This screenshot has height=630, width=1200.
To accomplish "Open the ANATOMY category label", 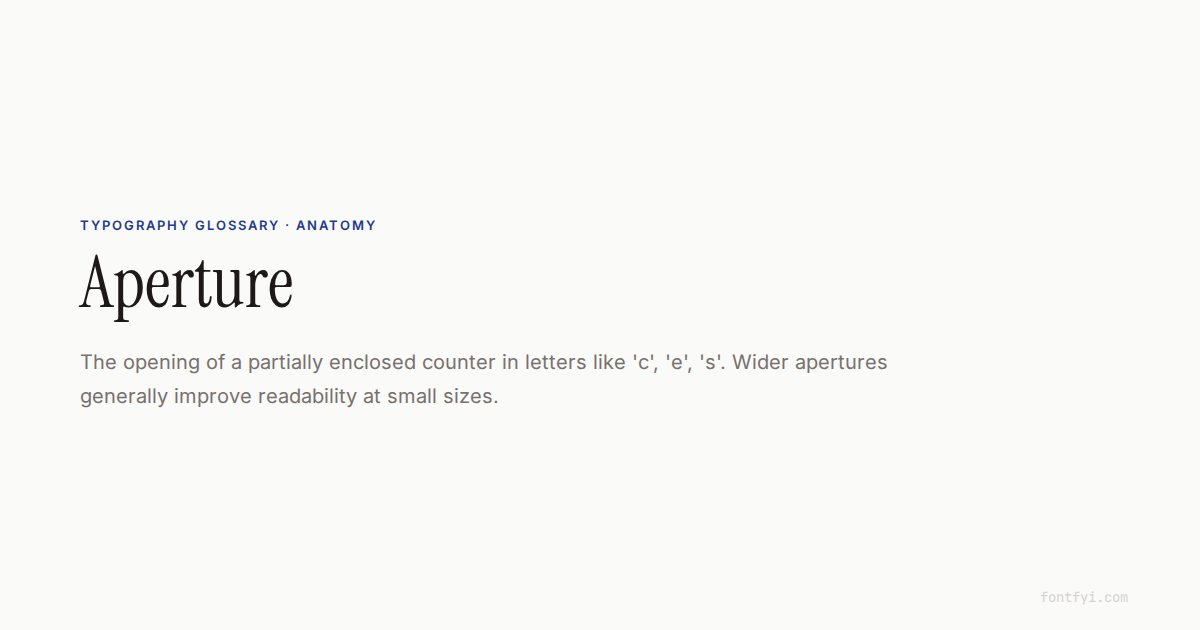I will click(336, 226).
